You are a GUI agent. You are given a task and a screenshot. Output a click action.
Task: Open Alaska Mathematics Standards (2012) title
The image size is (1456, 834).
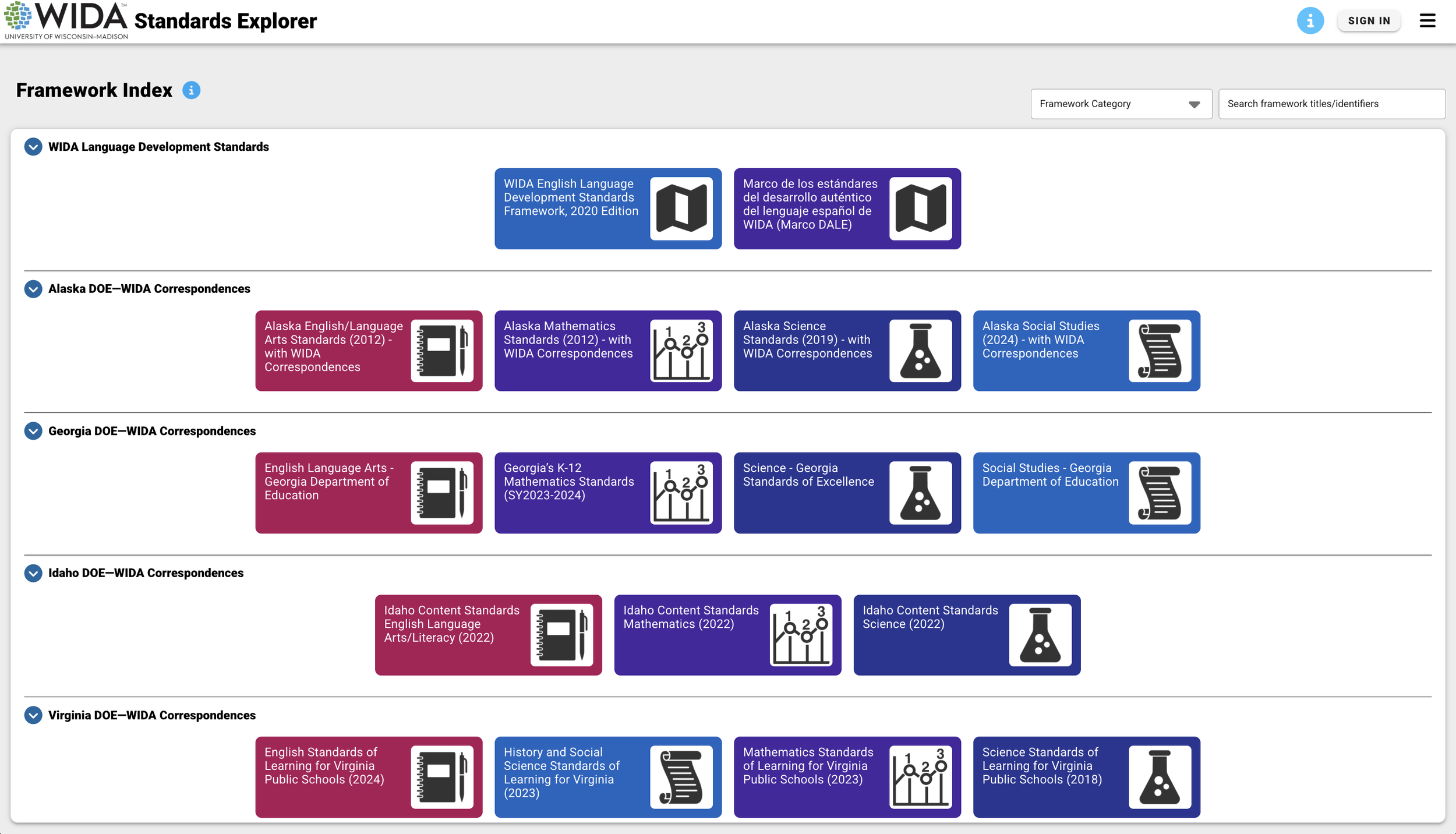pyautogui.click(x=568, y=340)
